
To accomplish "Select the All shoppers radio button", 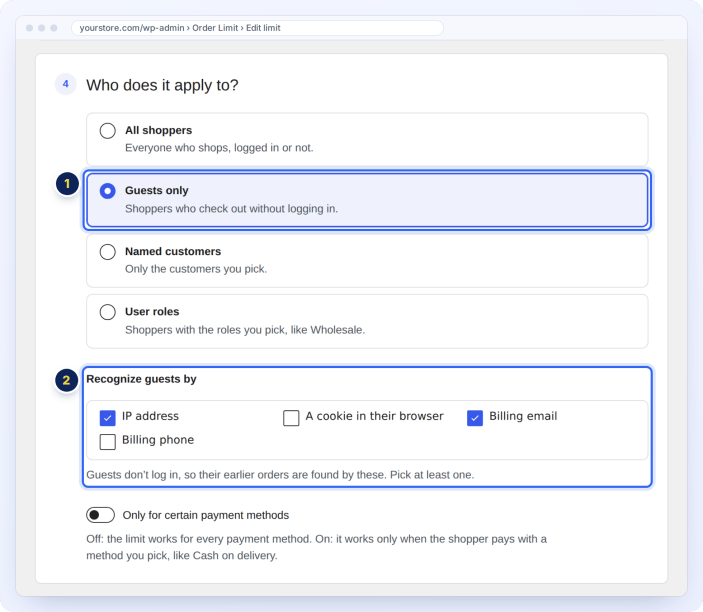I will 108,131.
